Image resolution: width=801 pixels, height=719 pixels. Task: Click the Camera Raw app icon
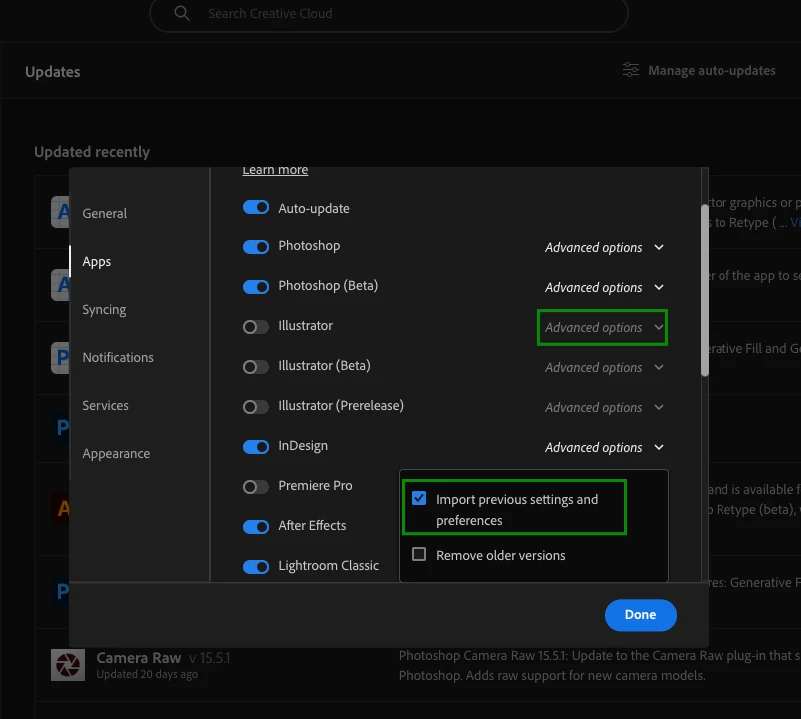tap(68, 665)
